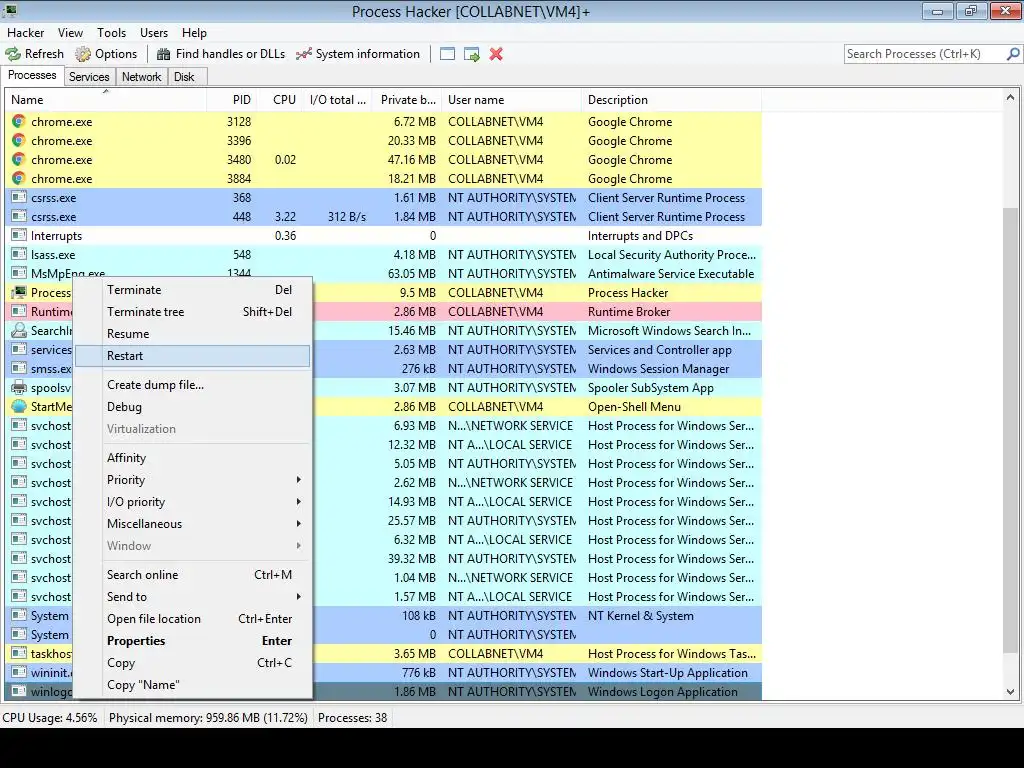The image size is (1024, 768).
Task: Click the search magnifier icon
Action: click(x=1013, y=54)
